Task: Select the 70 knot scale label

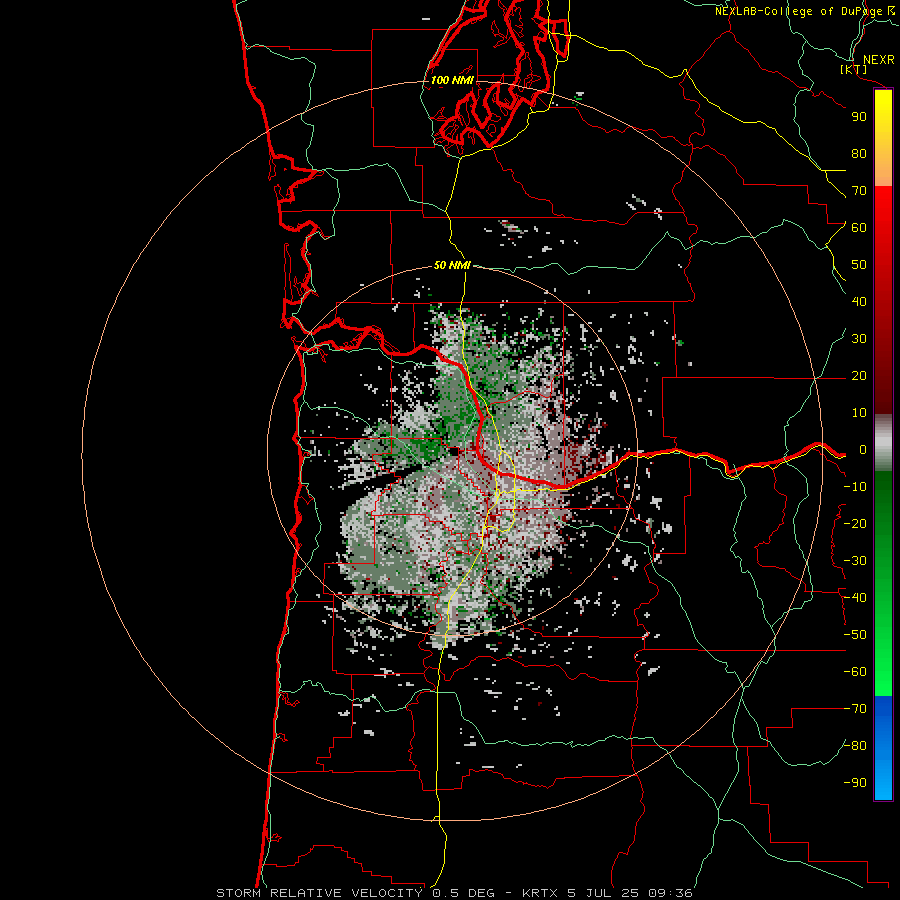Action: coord(859,191)
